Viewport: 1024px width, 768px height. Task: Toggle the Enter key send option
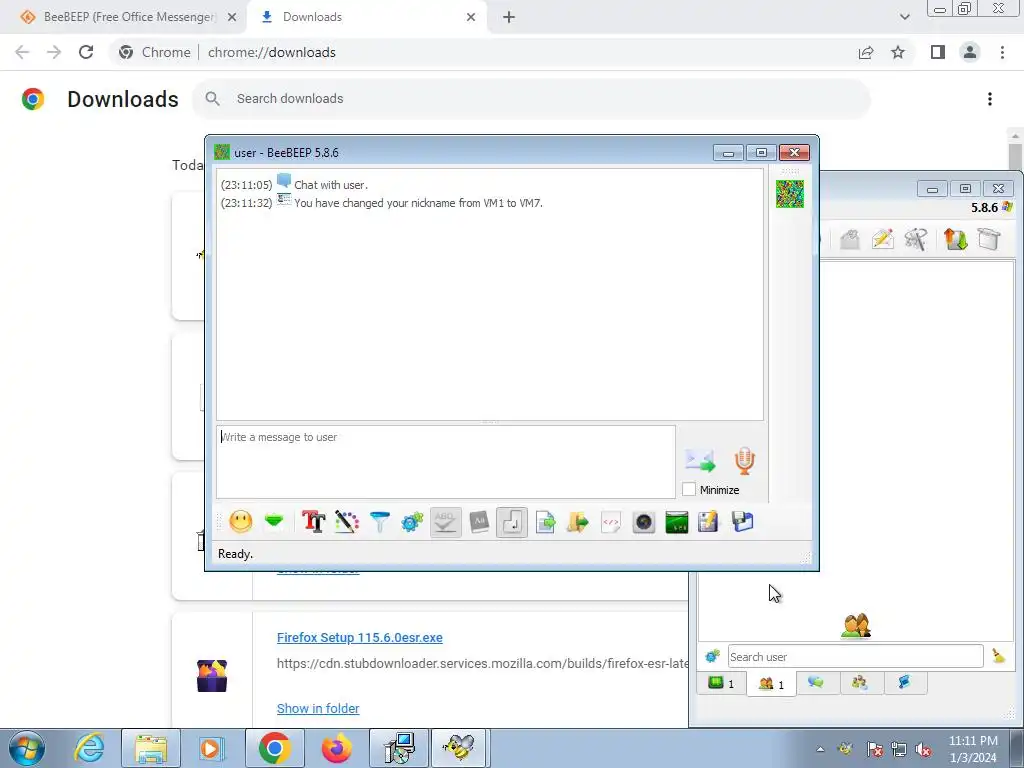pyautogui.click(x=512, y=522)
